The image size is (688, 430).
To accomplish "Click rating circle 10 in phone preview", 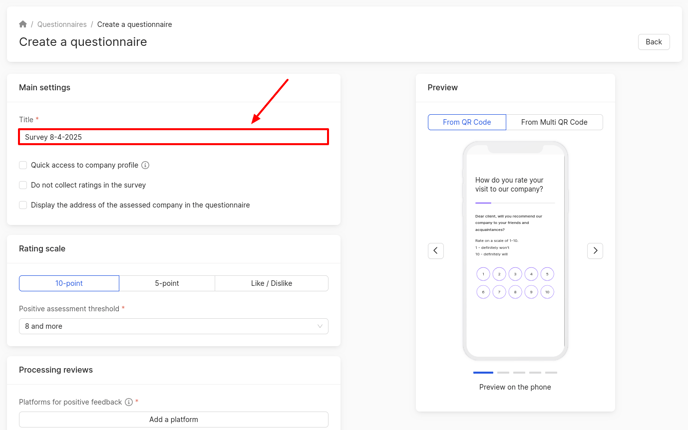I will 547,292.
